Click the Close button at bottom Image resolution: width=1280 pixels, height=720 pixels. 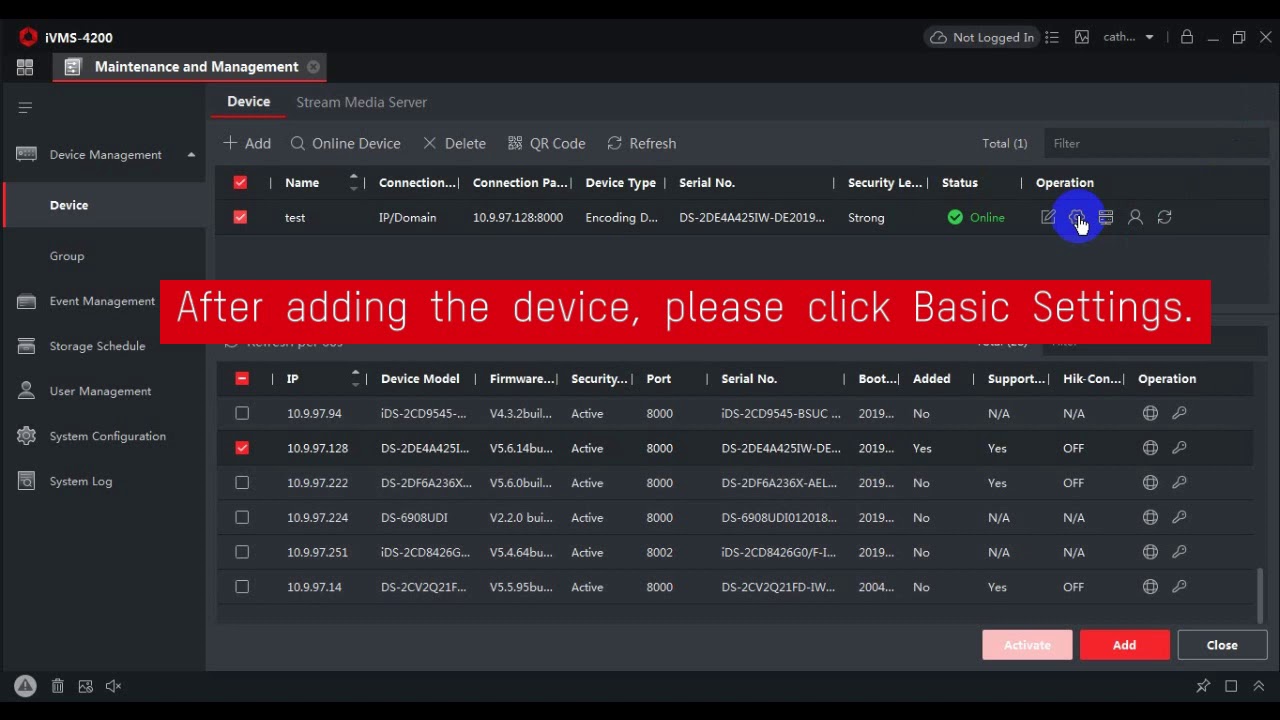1222,645
